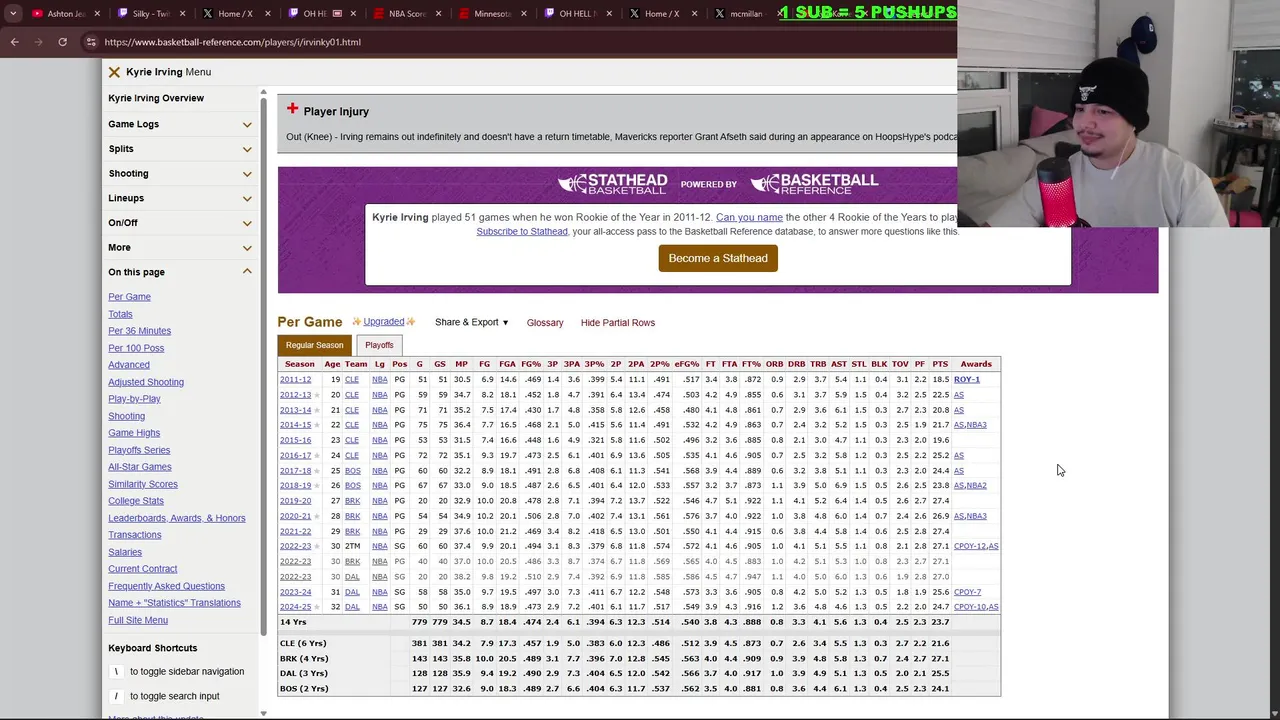Image resolution: width=1280 pixels, height=720 pixels.
Task: Click the Subscribe to Stathead link
Action: coord(522,232)
